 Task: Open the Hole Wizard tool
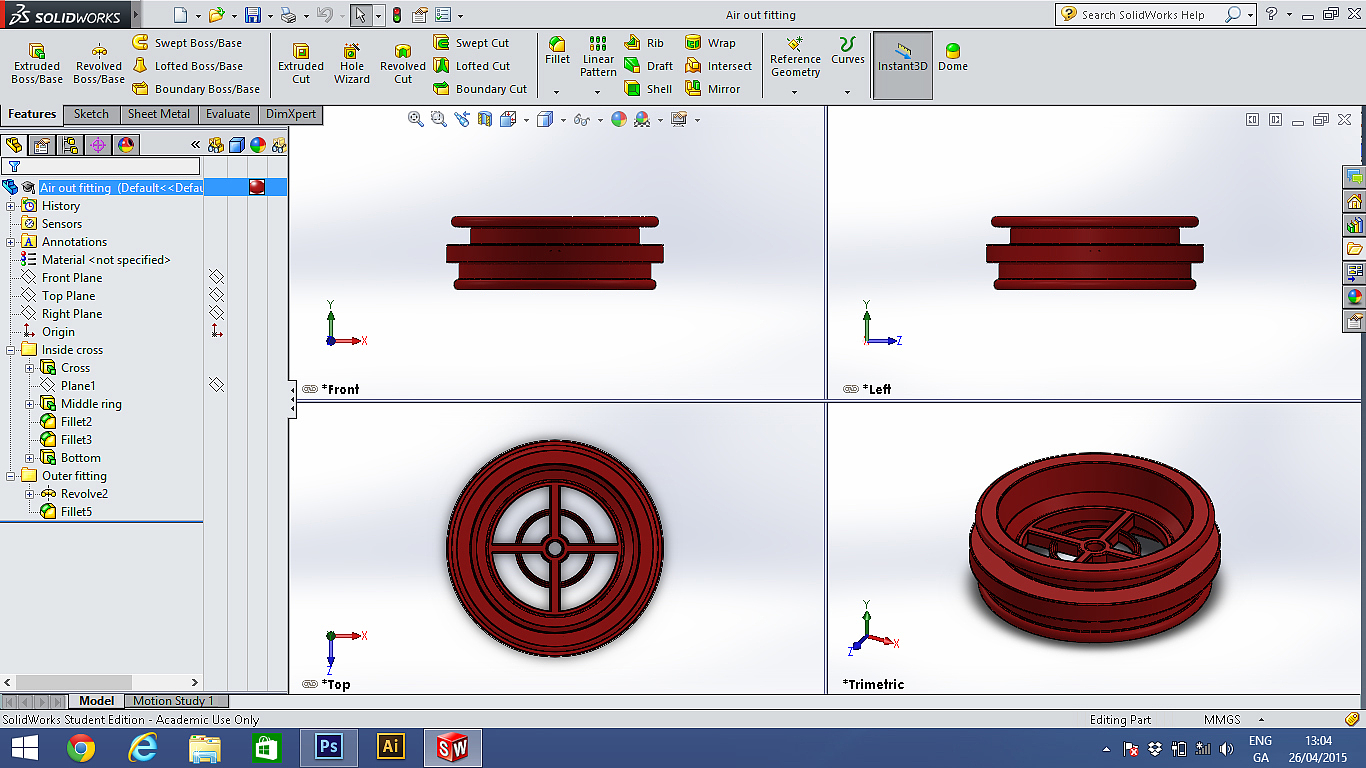352,63
